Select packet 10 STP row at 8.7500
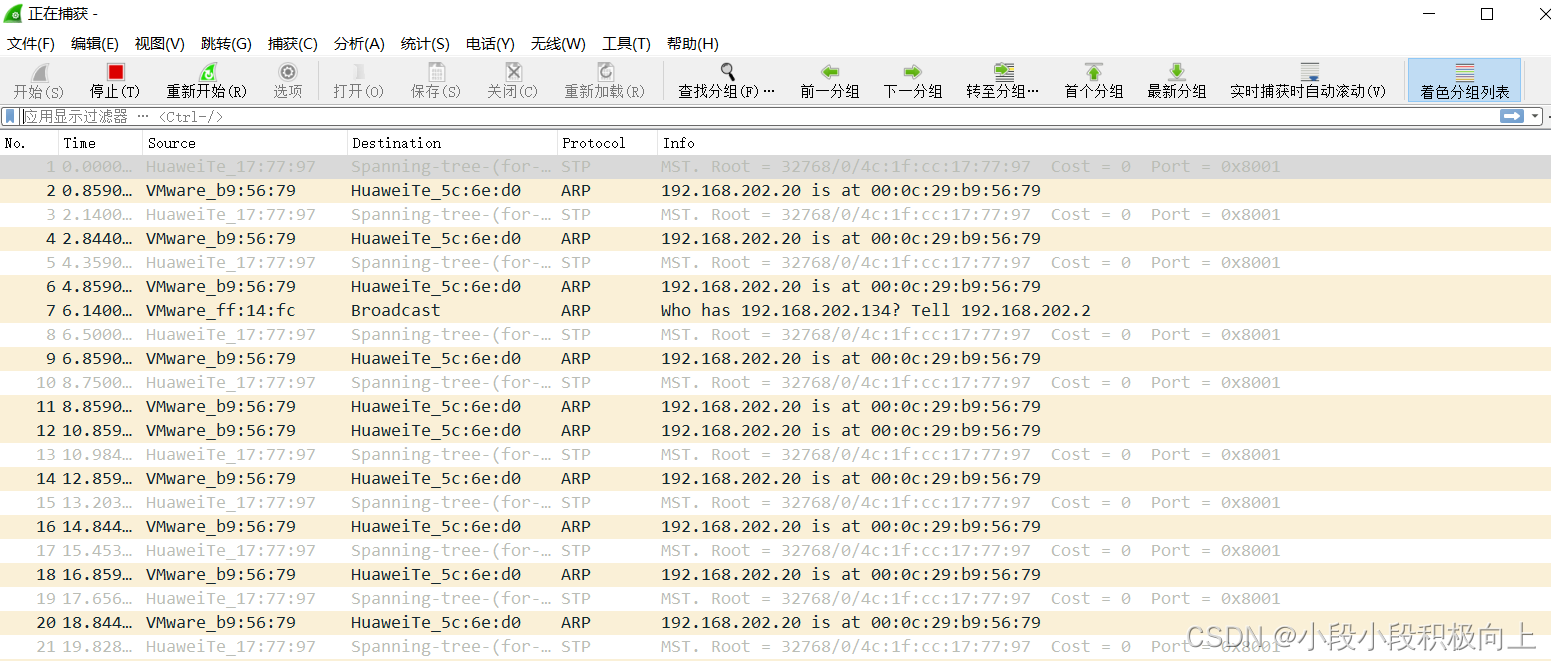 775,383
